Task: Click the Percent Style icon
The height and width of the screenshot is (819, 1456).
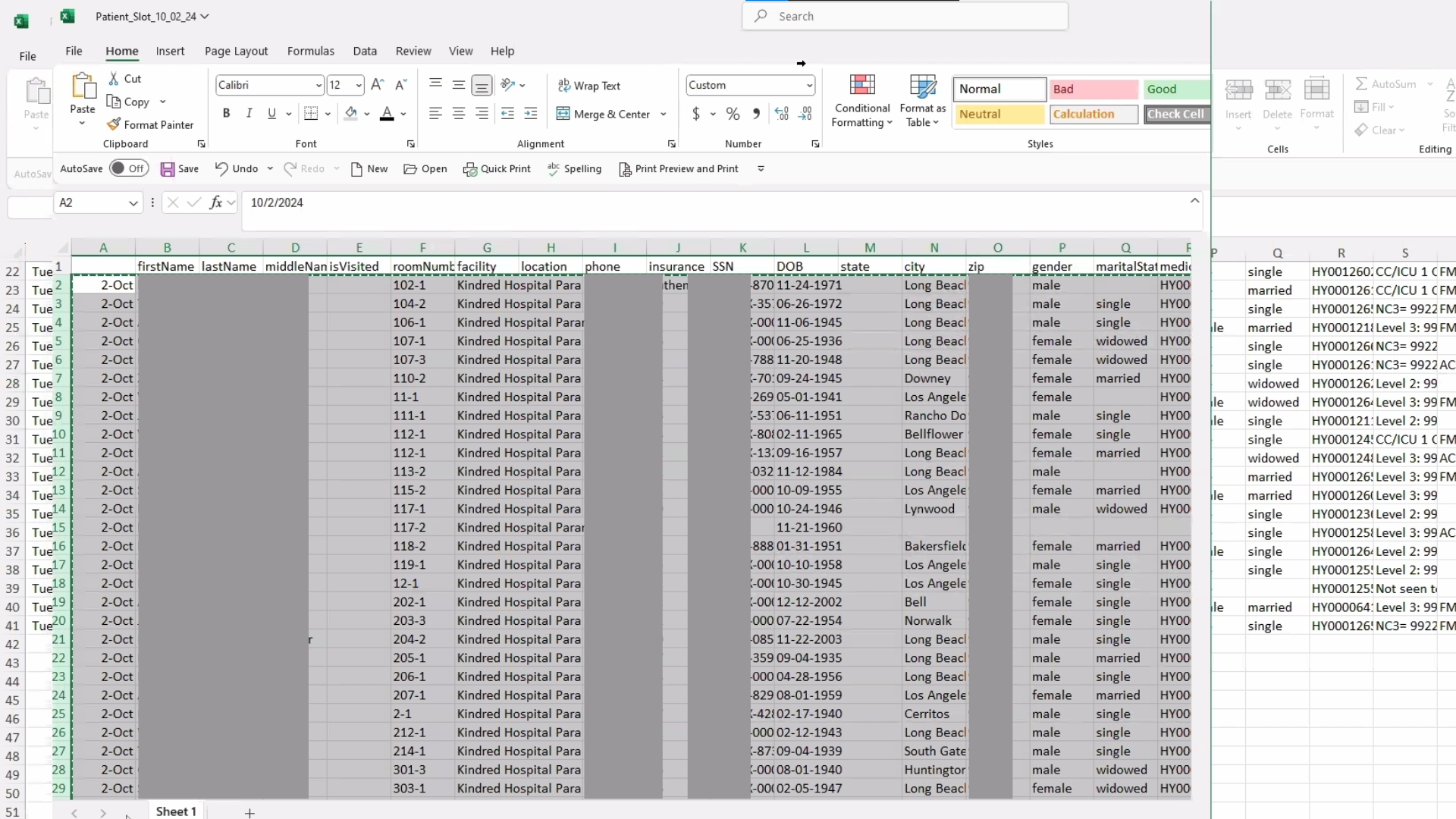Action: coord(733,114)
